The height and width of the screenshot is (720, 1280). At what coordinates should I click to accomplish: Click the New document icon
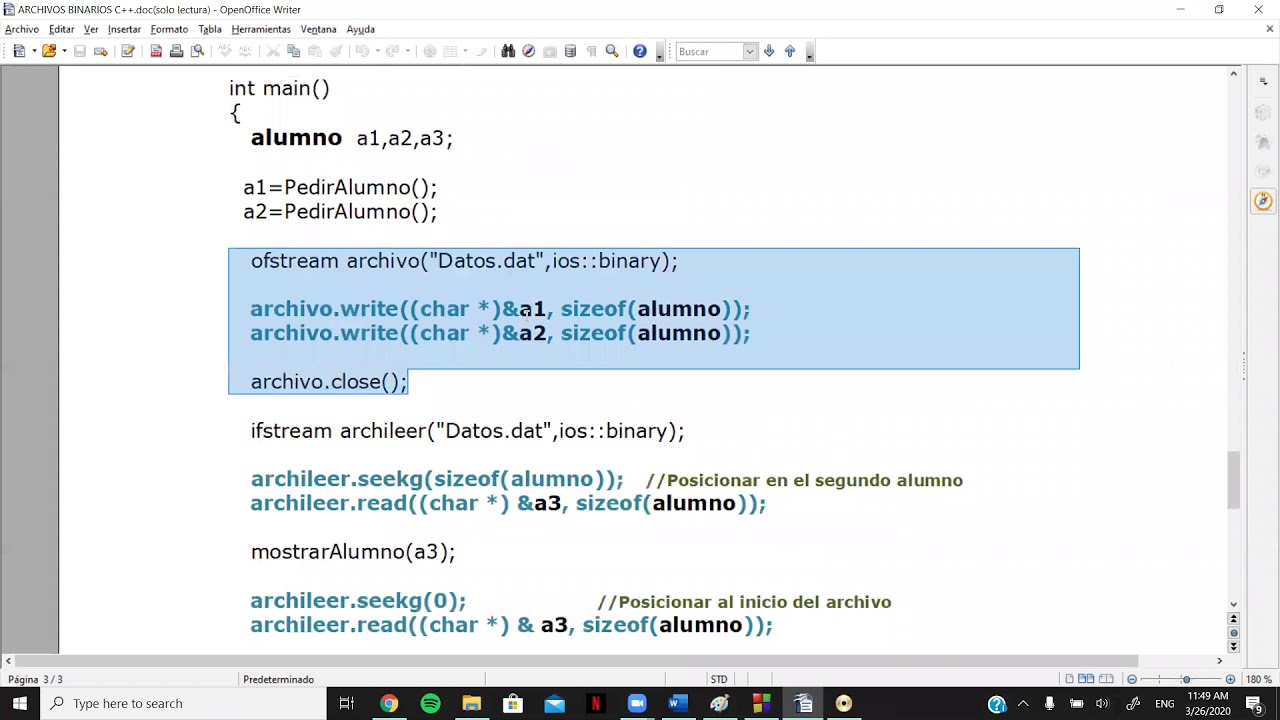19,51
